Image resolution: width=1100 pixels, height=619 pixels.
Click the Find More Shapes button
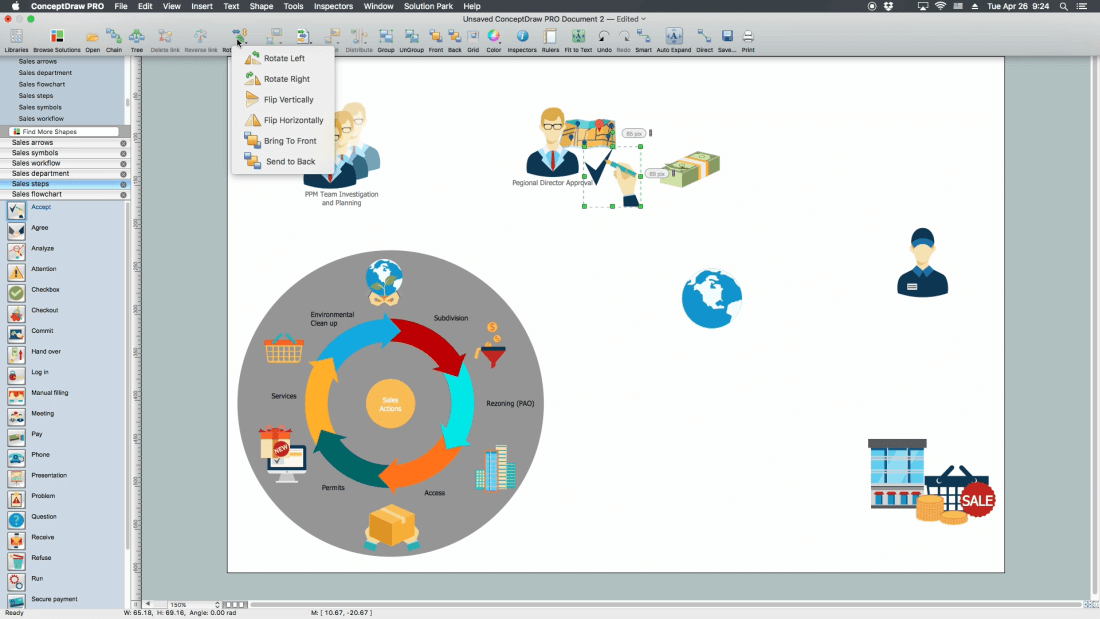(64, 131)
